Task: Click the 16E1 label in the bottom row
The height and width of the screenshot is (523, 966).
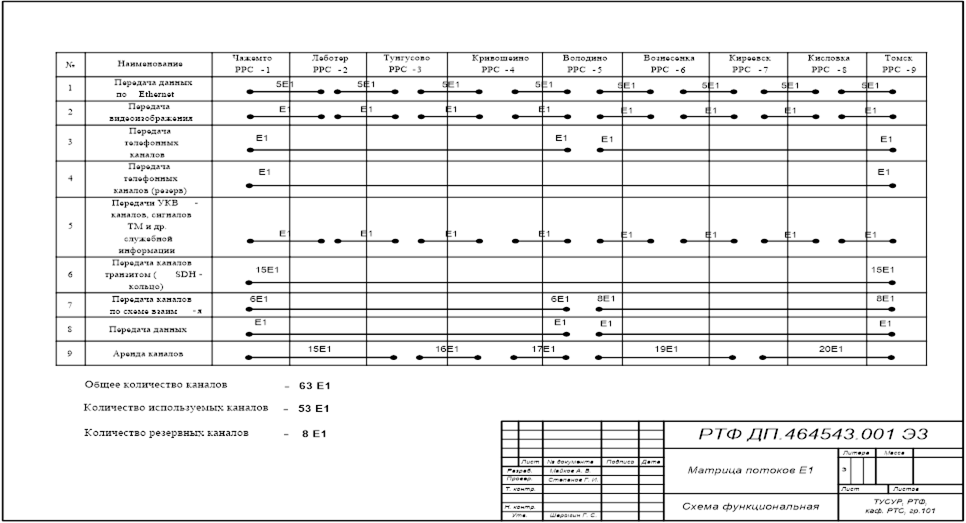Action: (x=446, y=348)
